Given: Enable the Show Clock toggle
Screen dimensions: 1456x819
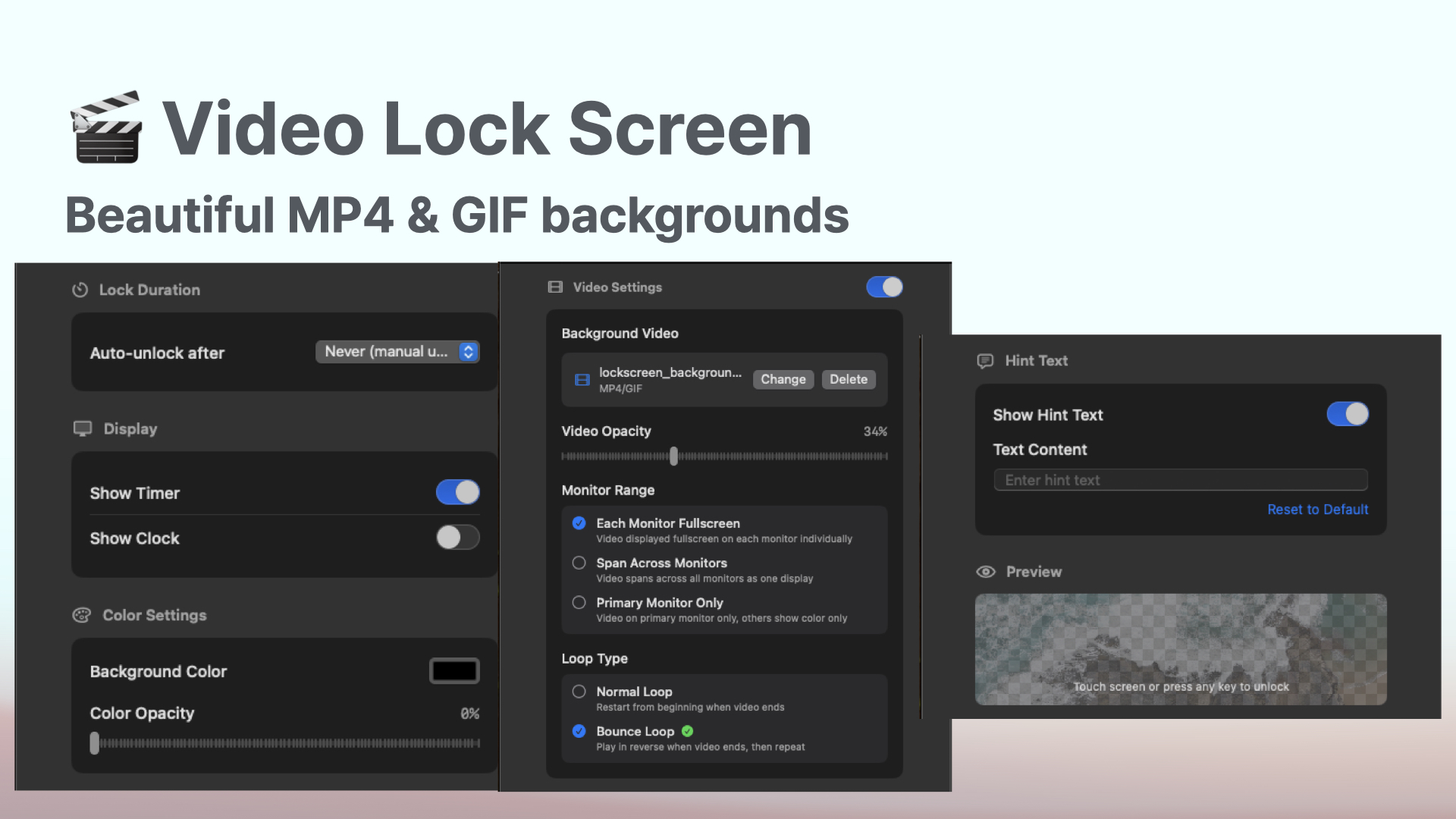Looking at the screenshot, I should (457, 538).
